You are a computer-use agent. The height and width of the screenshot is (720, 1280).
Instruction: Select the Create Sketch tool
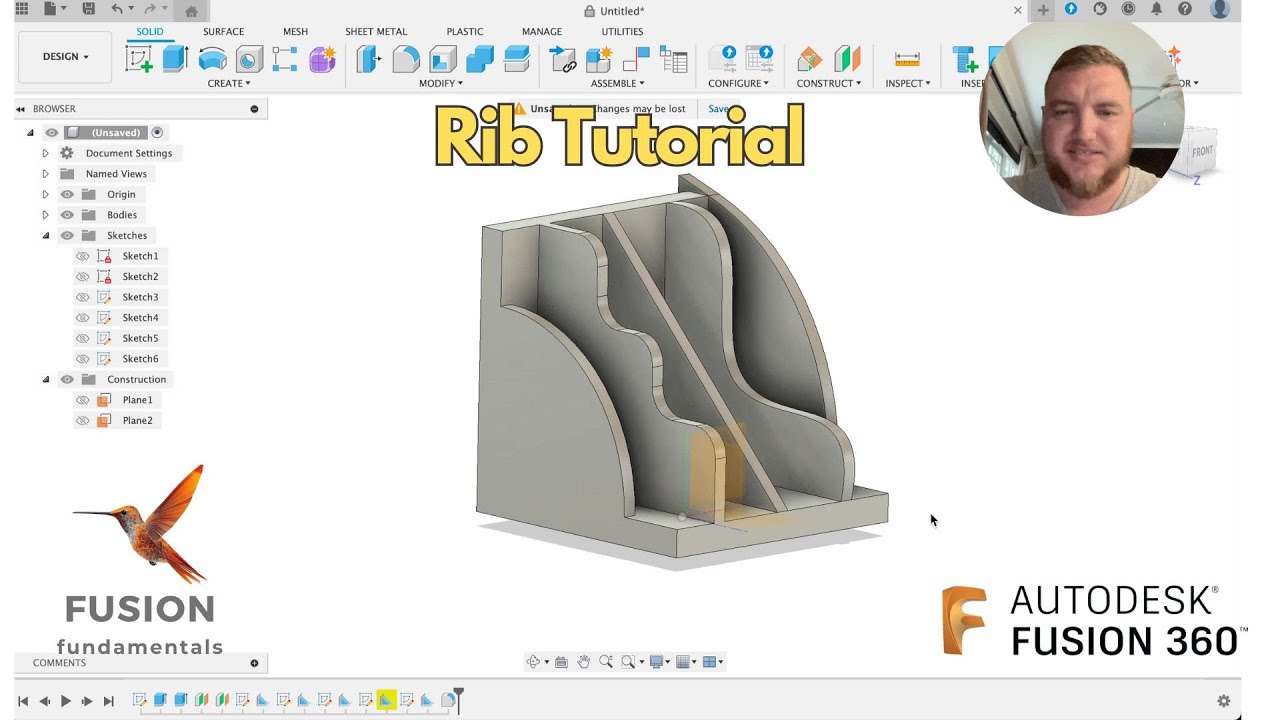tap(139, 59)
